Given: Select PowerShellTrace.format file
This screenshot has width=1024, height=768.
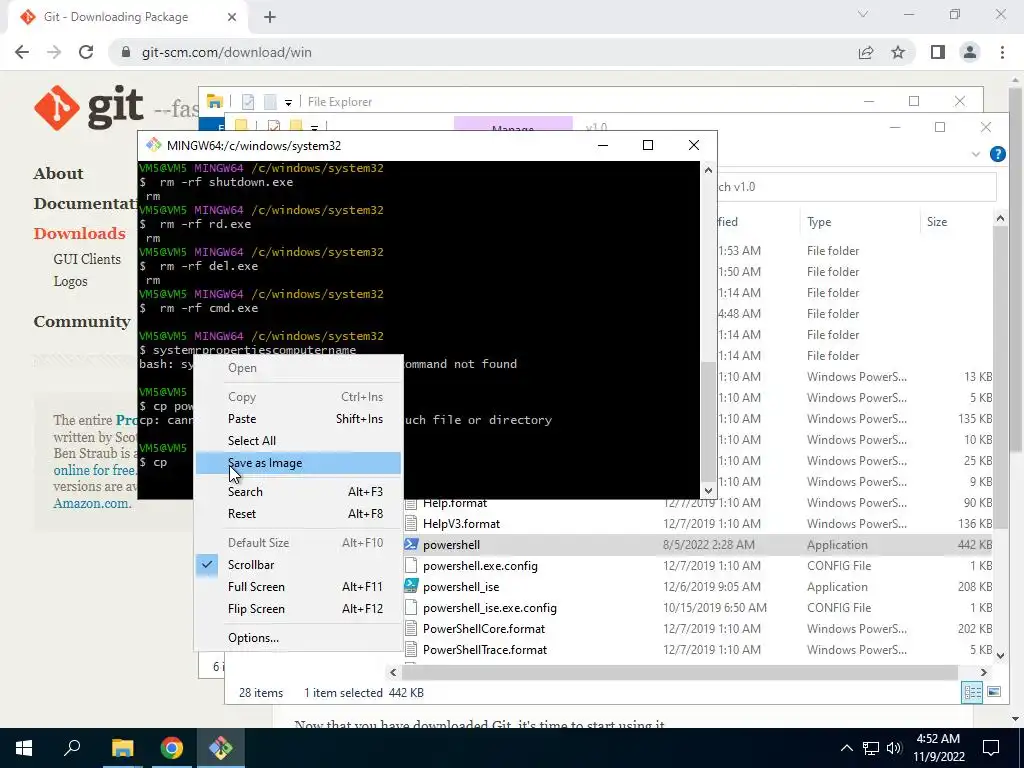Looking at the screenshot, I should click(x=485, y=650).
